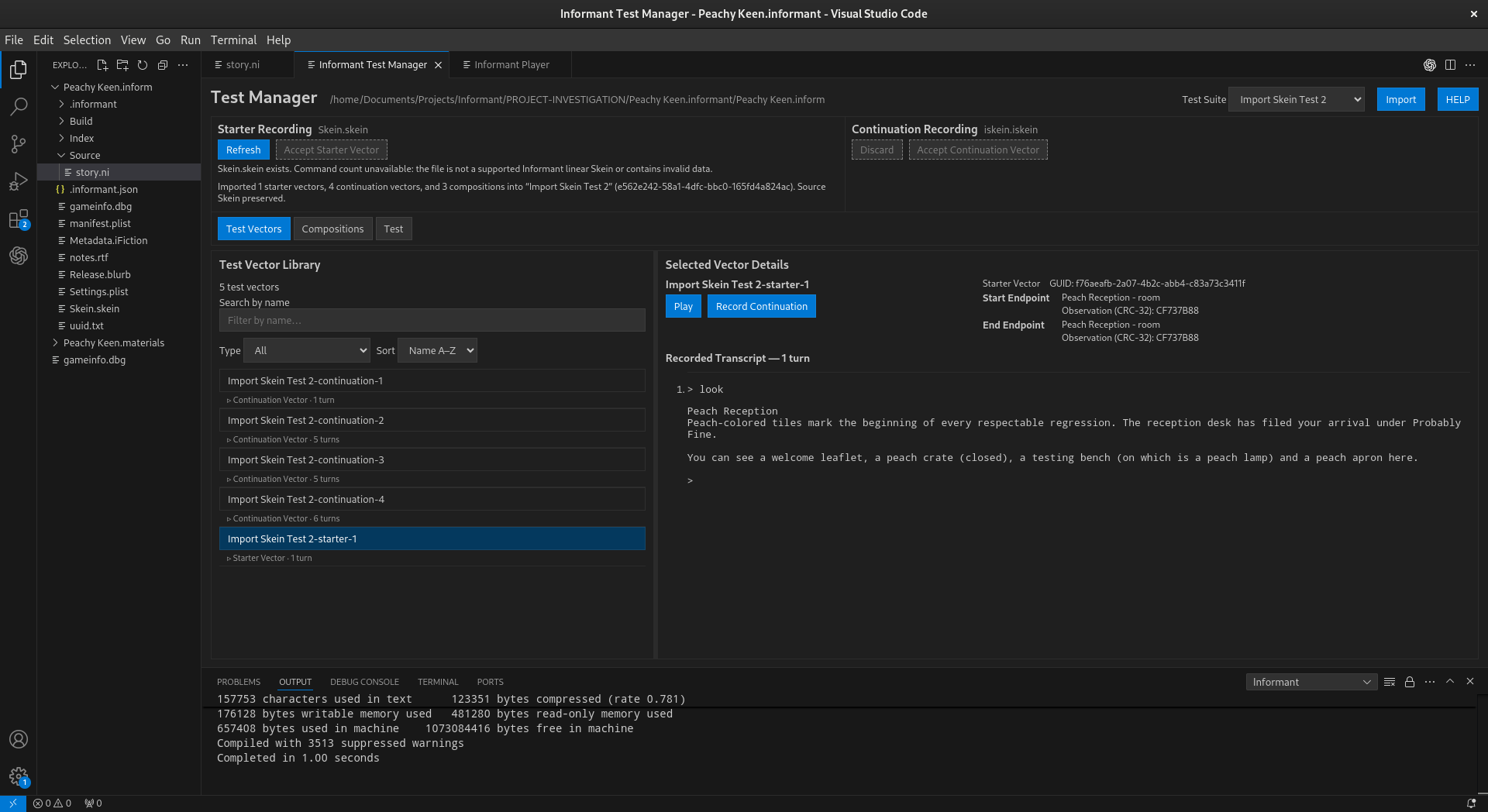Viewport: 1488px width, 812px height.
Task: Expand the Build folder
Action: [81, 121]
